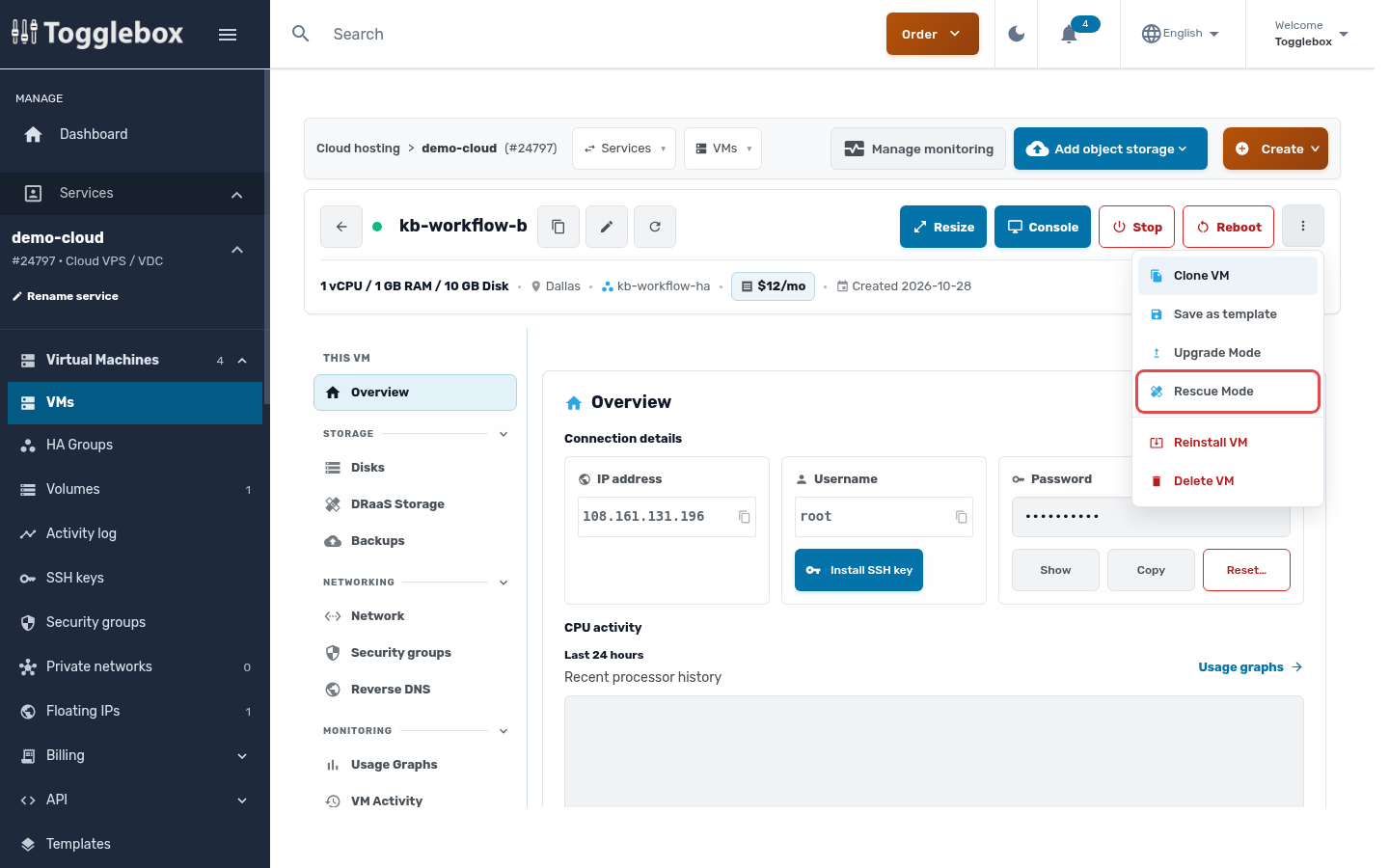Image resolution: width=1389 pixels, height=868 pixels.
Task: Edit VM name pencil icon
Action: (607, 227)
